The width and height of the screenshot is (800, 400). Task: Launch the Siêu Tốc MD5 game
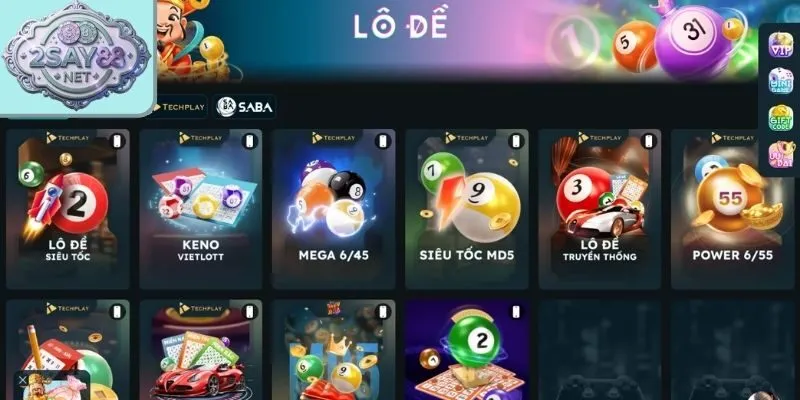tap(467, 209)
